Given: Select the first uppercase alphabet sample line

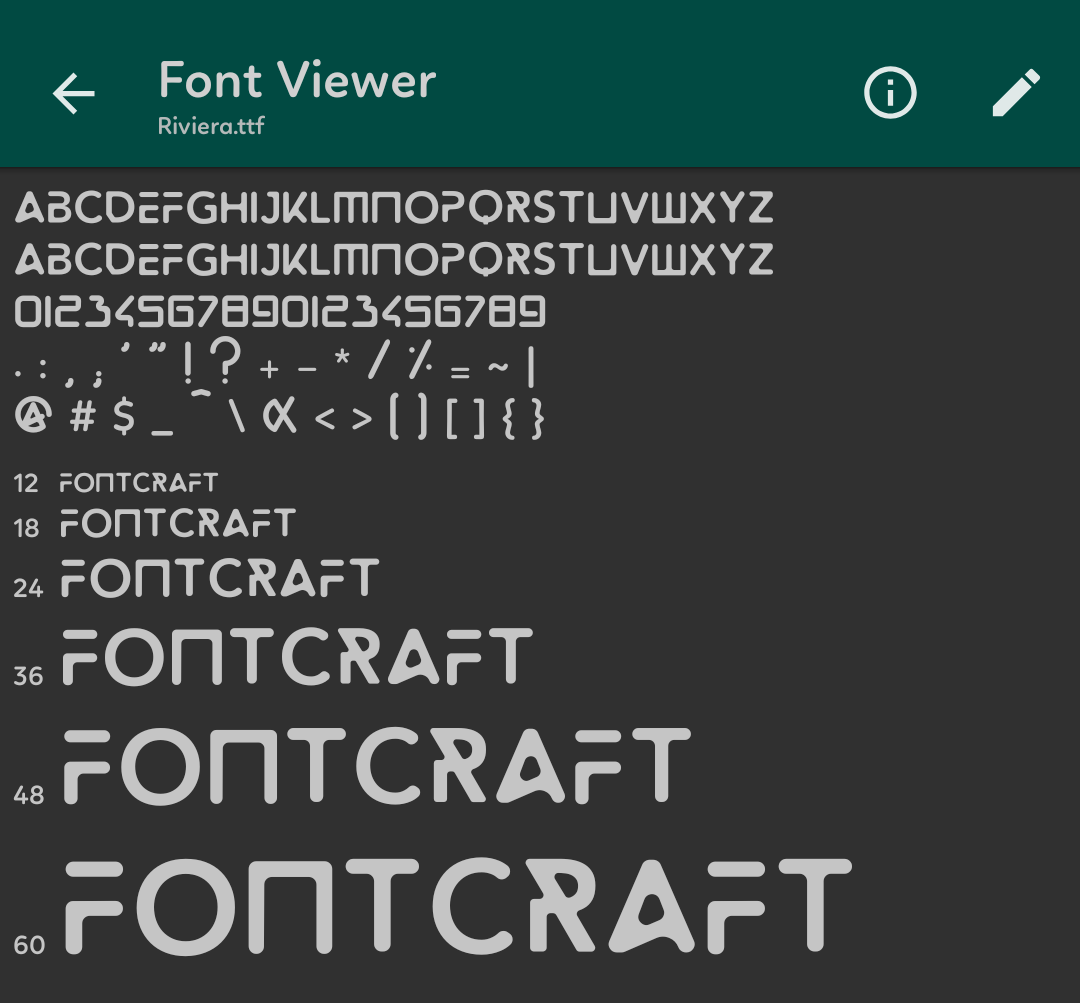Looking at the screenshot, I should 394,207.
